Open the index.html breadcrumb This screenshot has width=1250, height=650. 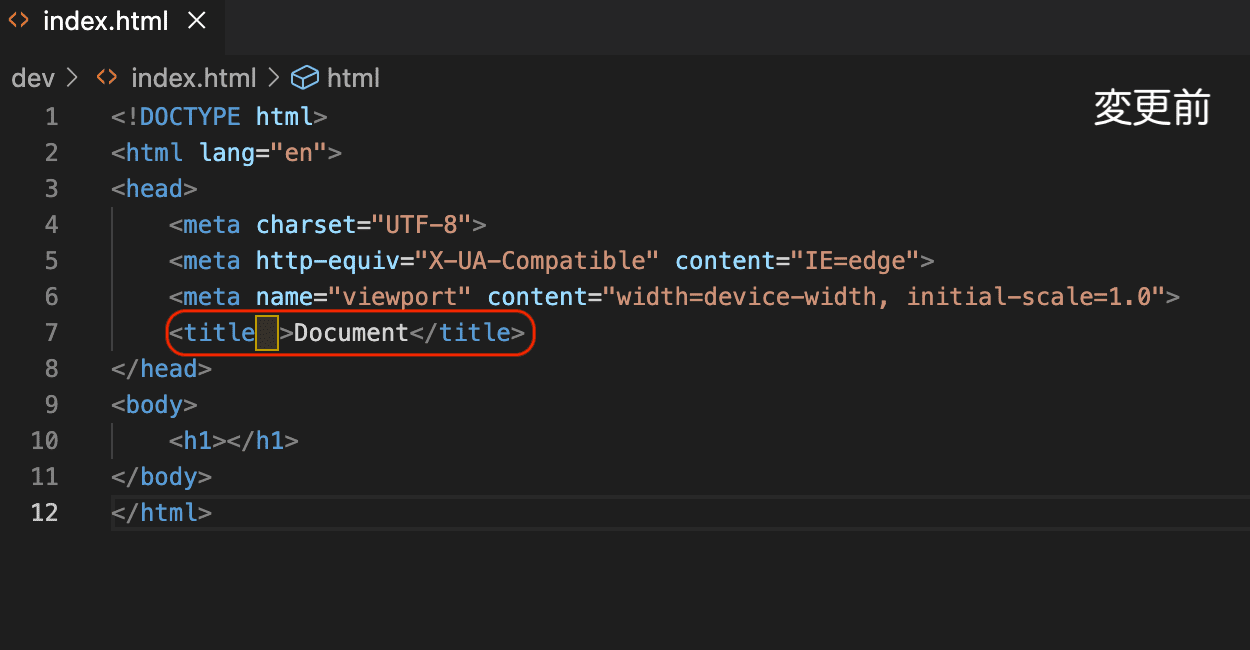pos(193,78)
